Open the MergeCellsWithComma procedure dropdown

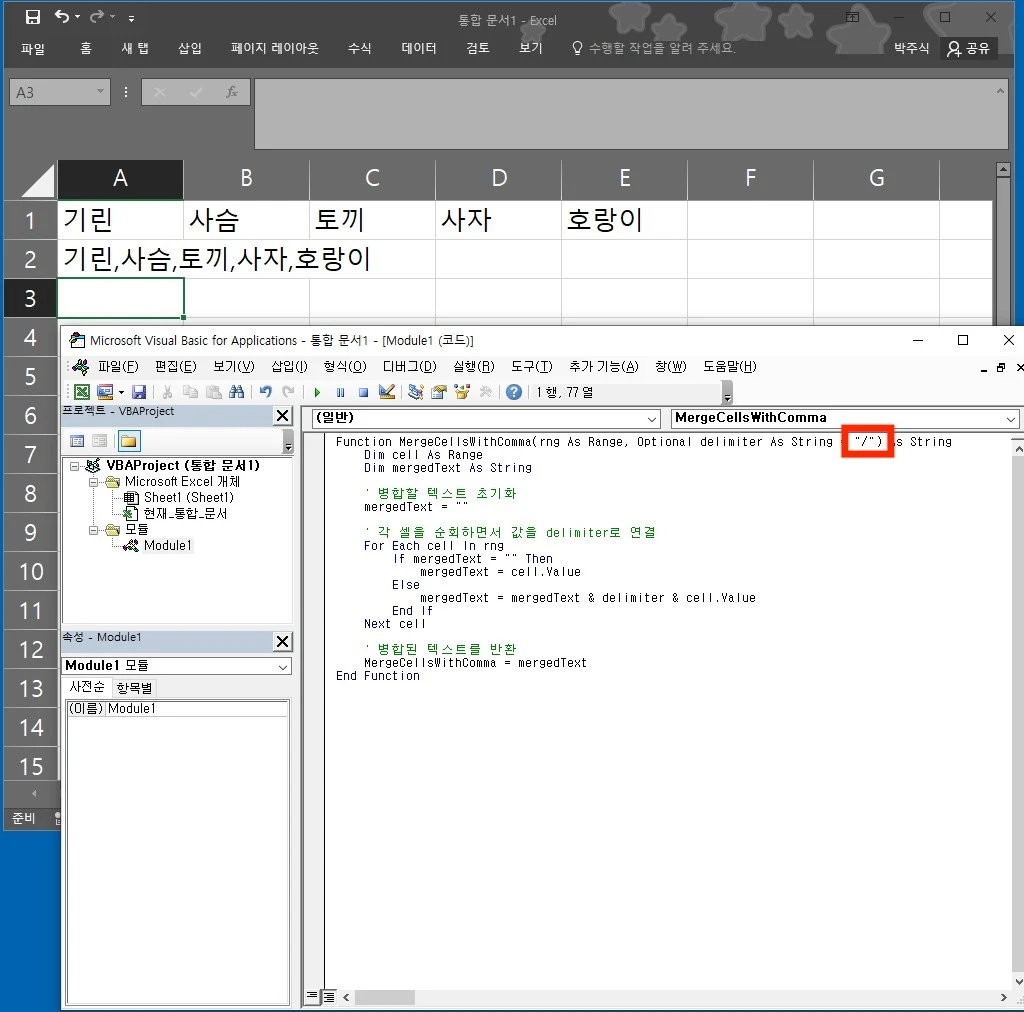coord(1010,419)
